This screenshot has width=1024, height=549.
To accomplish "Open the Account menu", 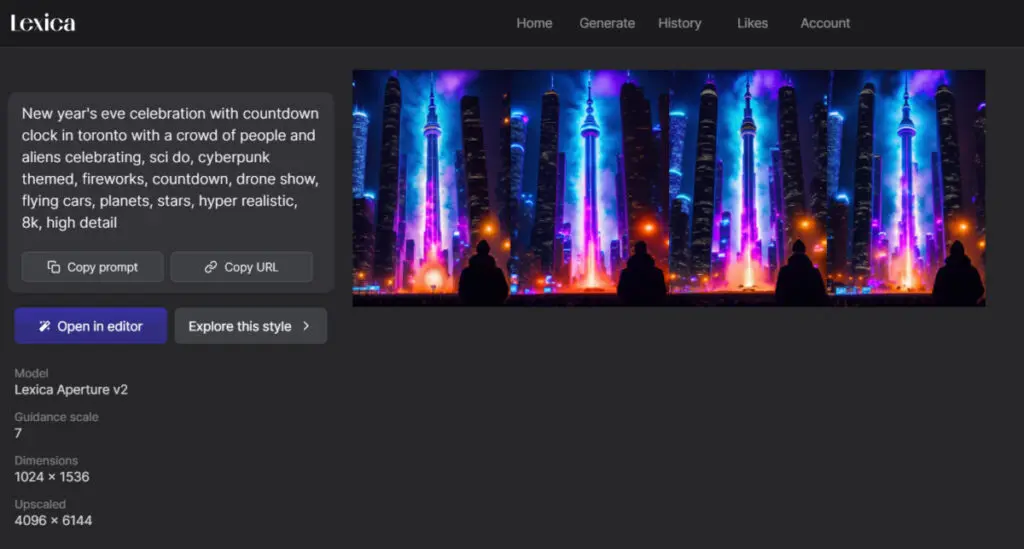I will point(825,23).
